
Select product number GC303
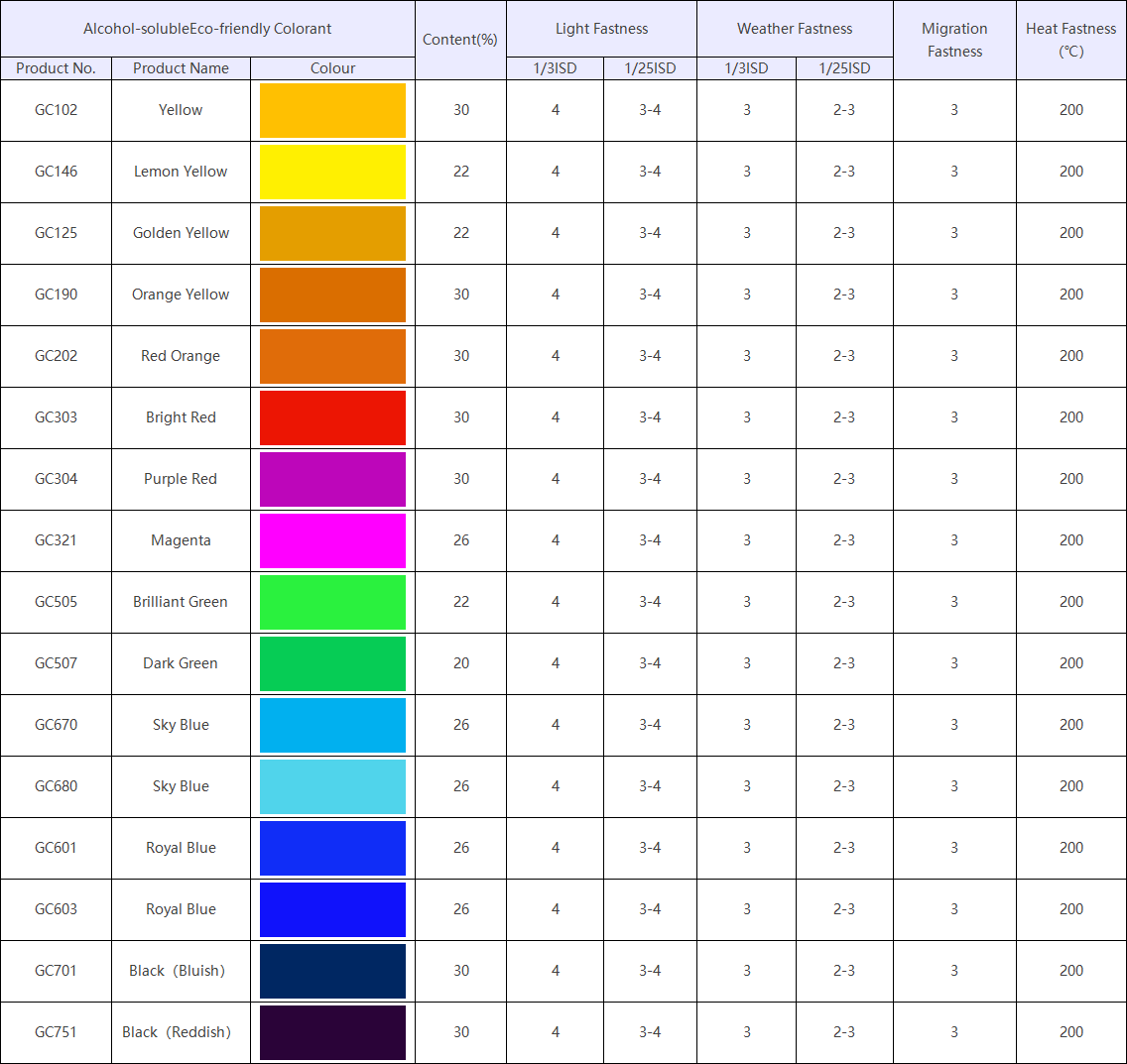pyautogui.click(x=56, y=417)
